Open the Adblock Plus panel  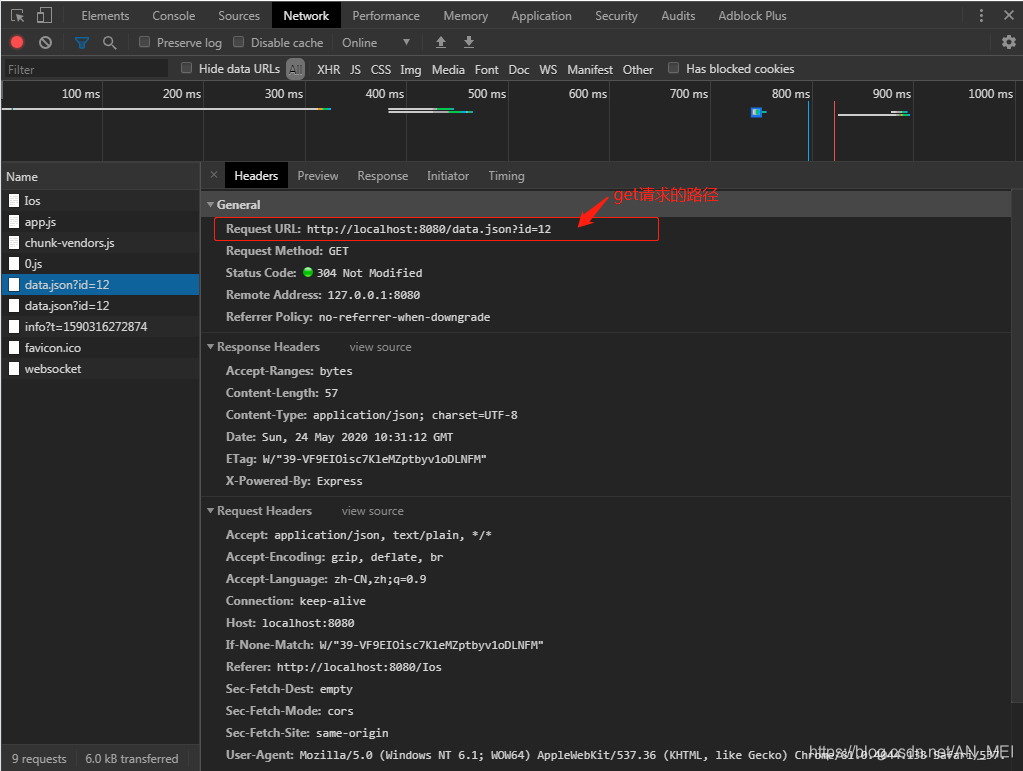752,16
